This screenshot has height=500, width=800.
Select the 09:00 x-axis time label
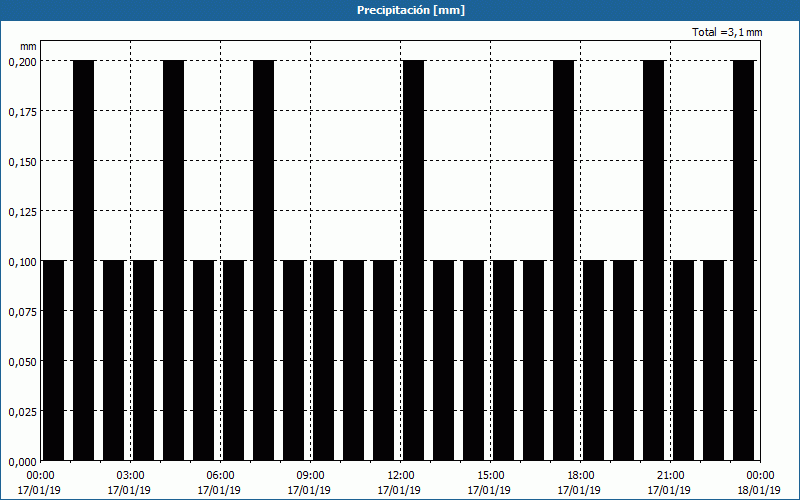(x=310, y=476)
